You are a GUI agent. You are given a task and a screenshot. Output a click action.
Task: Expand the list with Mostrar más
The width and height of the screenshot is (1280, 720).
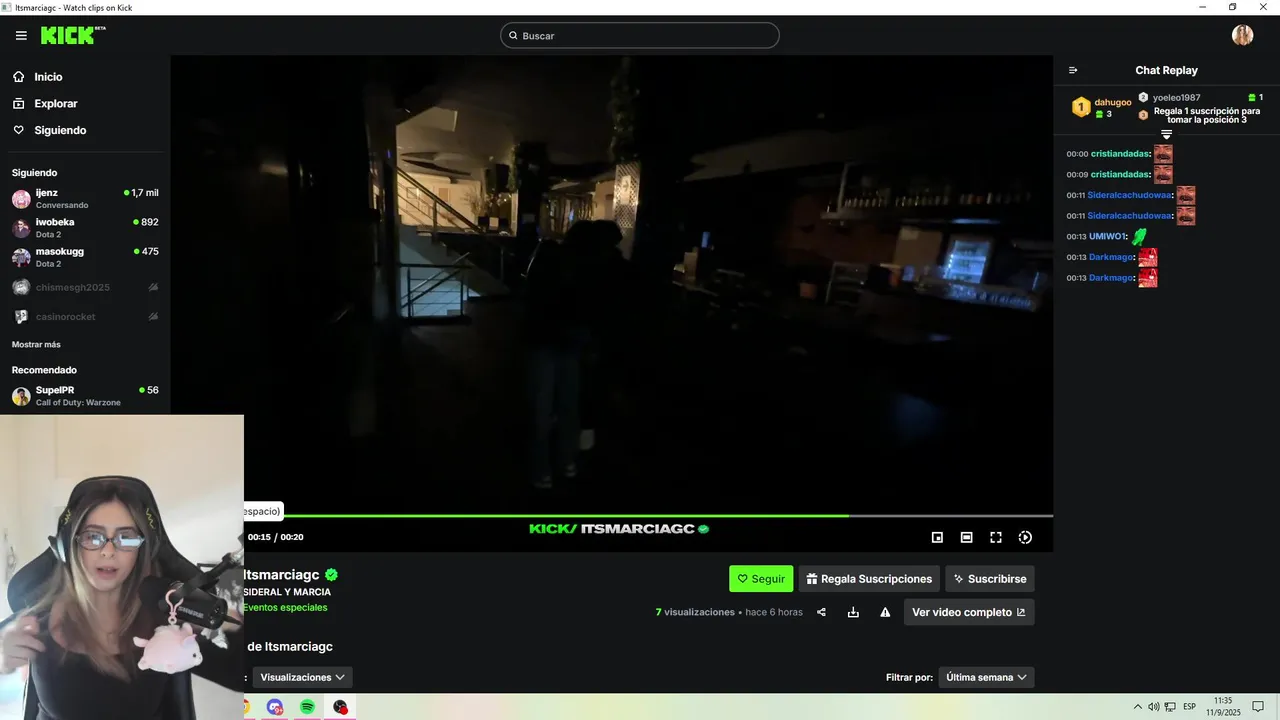pos(36,344)
